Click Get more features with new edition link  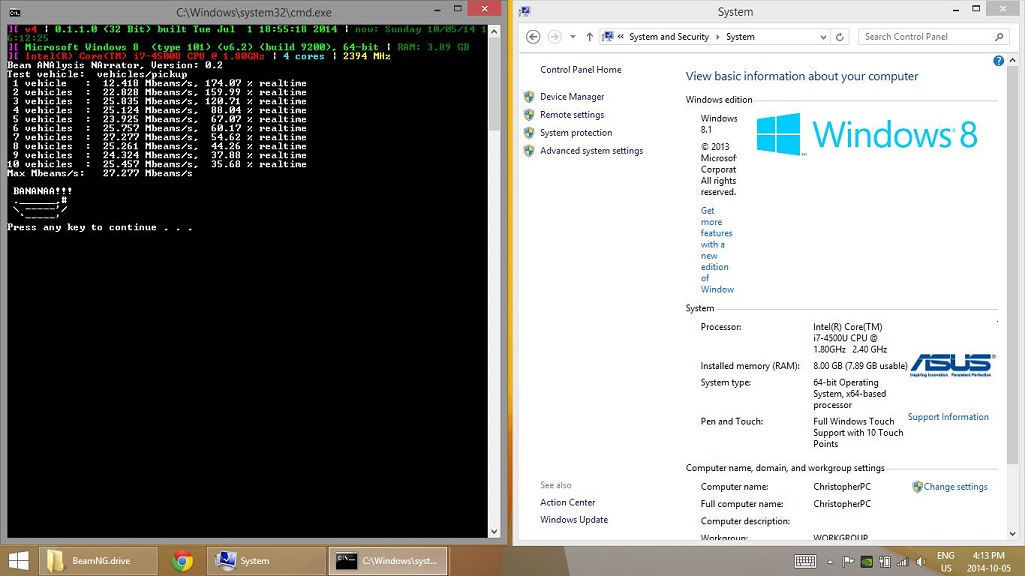click(717, 250)
